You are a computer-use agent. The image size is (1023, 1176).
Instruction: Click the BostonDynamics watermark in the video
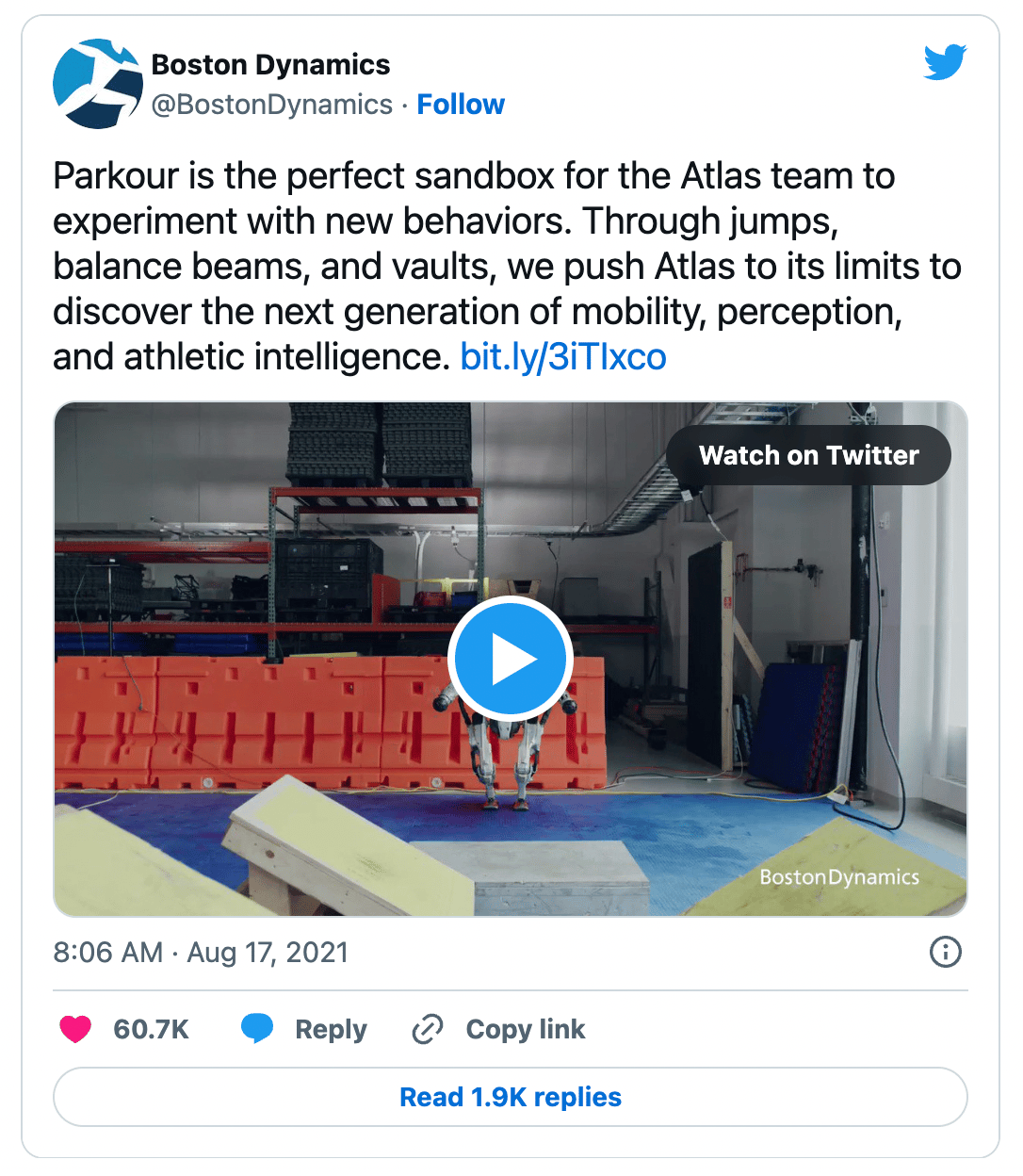[839, 877]
